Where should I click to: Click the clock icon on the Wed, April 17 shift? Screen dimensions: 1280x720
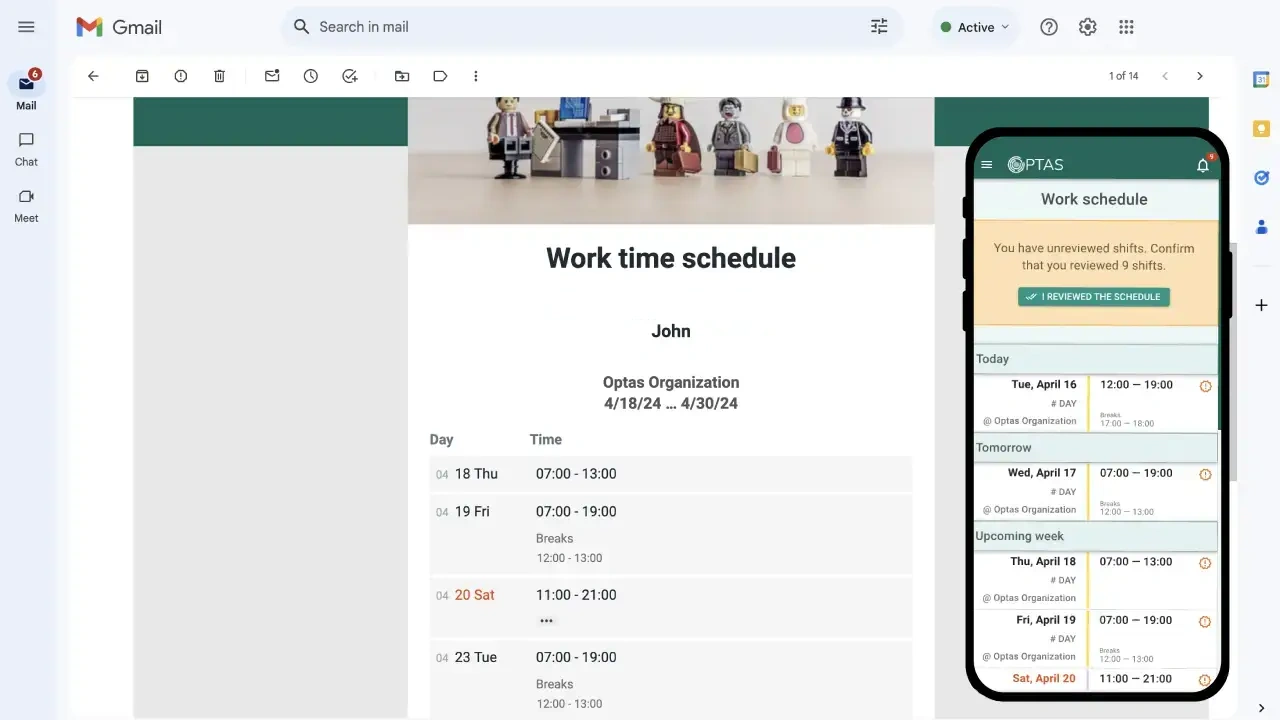coord(1205,474)
